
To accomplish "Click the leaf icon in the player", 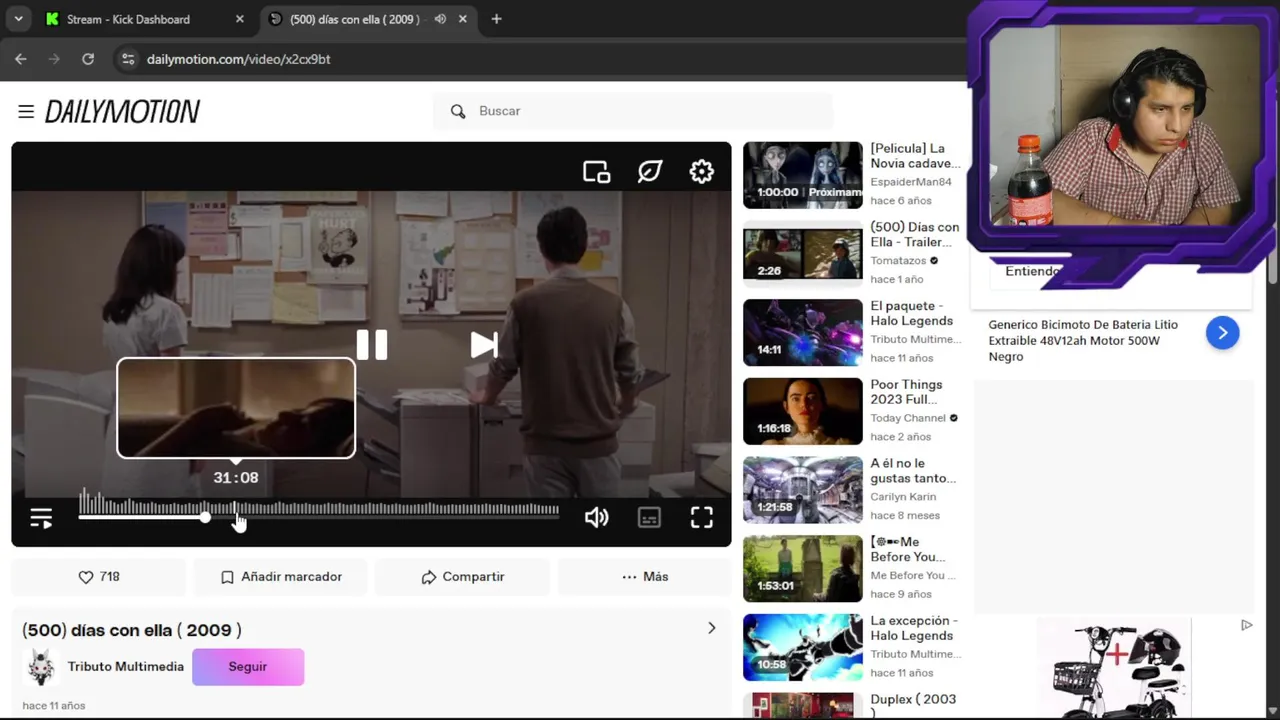I will point(650,172).
